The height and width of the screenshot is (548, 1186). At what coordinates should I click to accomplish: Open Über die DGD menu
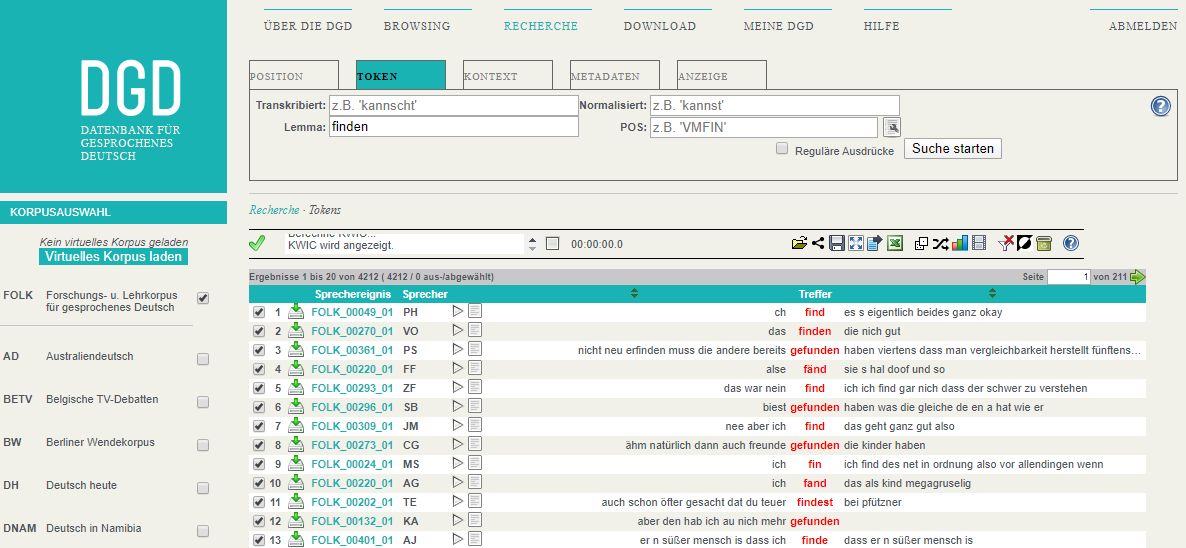pos(308,26)
